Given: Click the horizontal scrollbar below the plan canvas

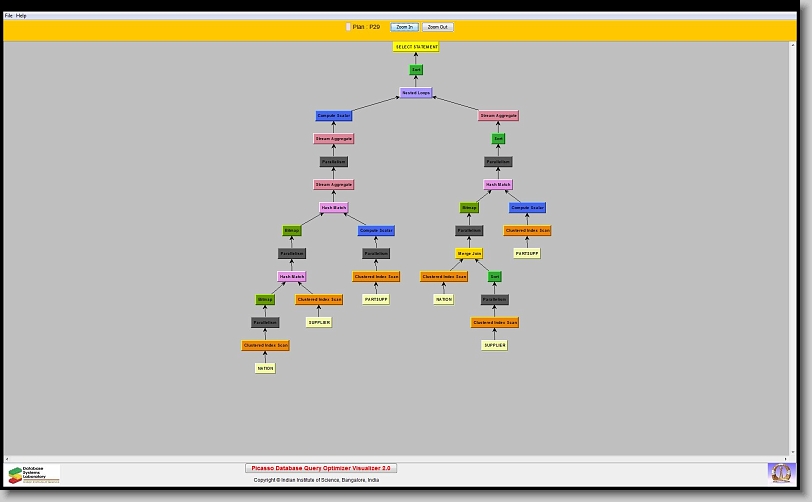Looking at the screenshot, I should coord(400,459).
